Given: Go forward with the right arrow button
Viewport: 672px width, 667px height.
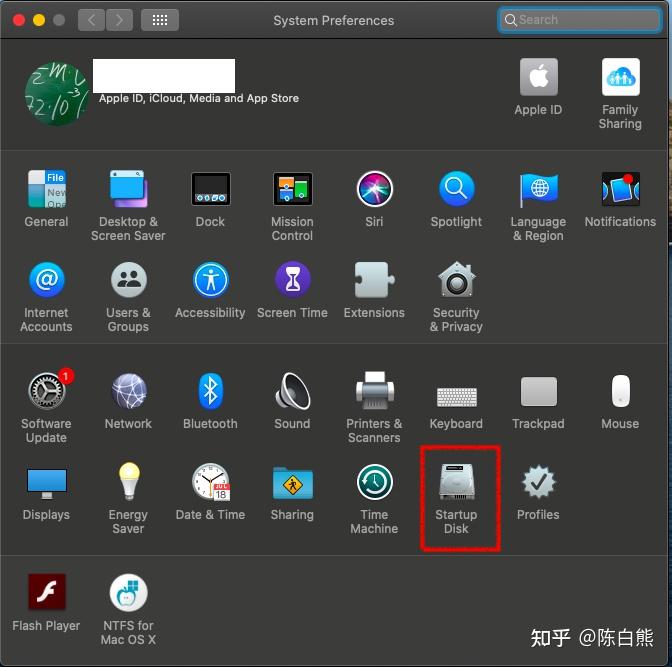Looking at the screenshot, I should (119, 20).
